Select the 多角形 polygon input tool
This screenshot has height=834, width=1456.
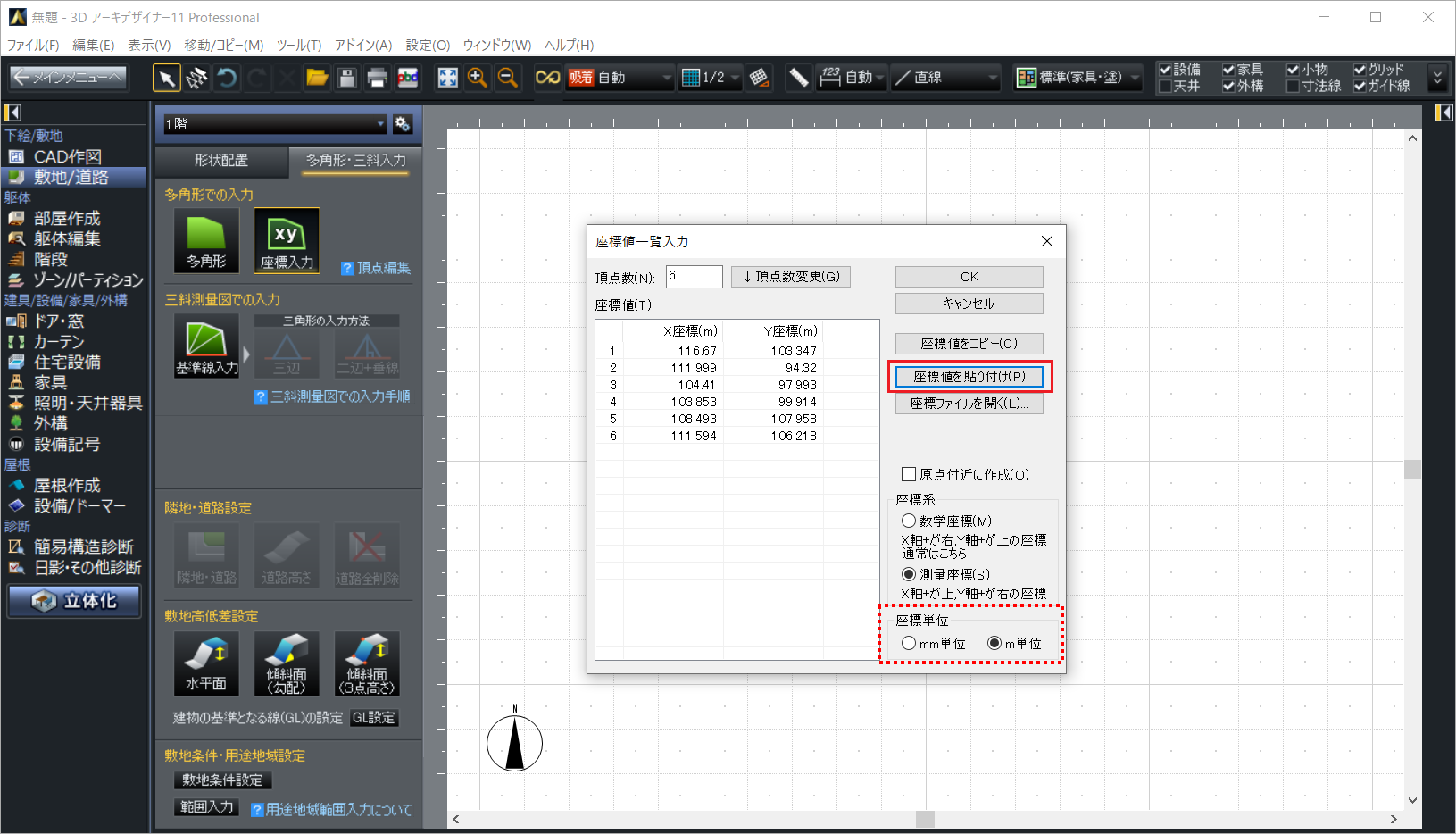pyautogui.click(x=206, y=239)
